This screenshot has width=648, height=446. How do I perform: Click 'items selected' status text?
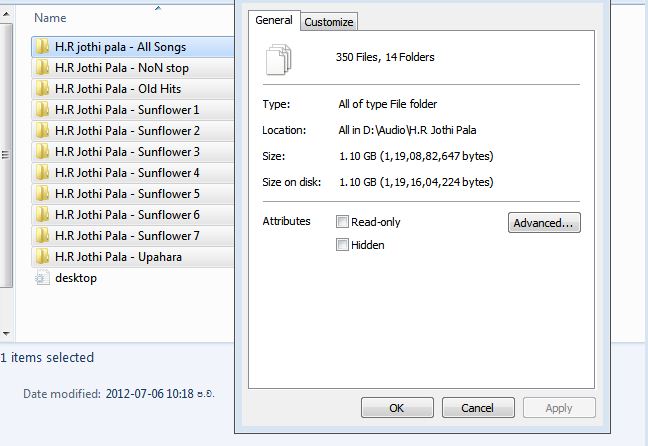click(52, 358)
